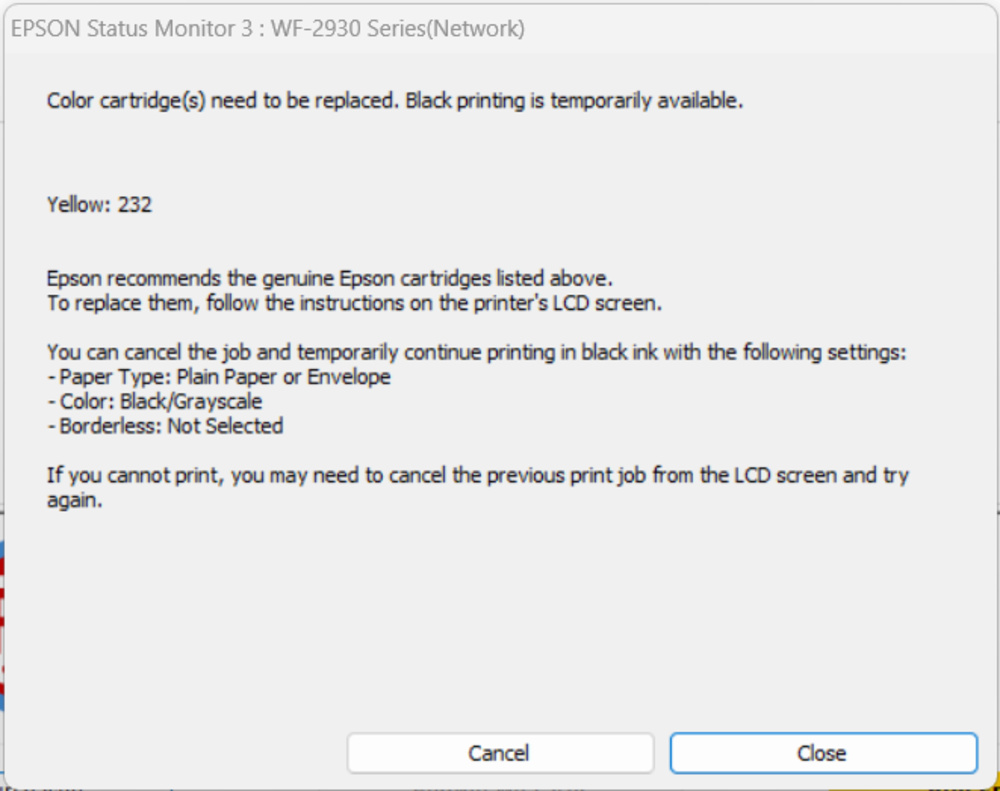Click the Cancel button
The width and height of the screenshot is (1000, 791).
click(x=499, y=753)
